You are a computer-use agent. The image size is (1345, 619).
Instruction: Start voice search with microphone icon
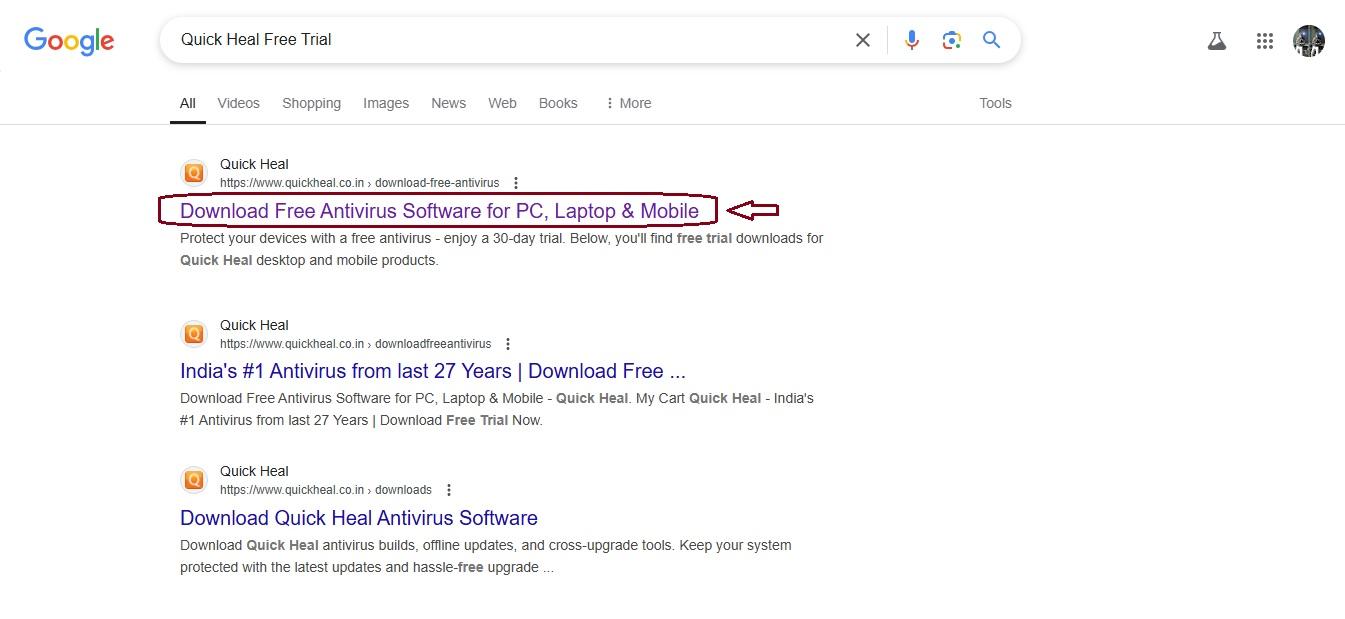pyautogui.click(x=911, y=40)
